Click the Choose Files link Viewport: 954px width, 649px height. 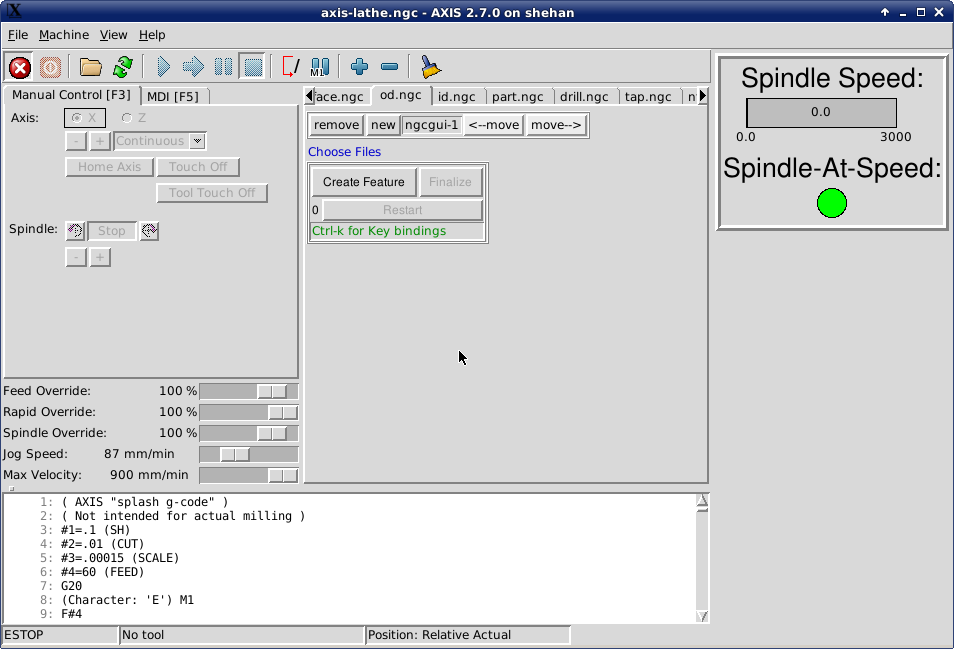click(344, 152)
